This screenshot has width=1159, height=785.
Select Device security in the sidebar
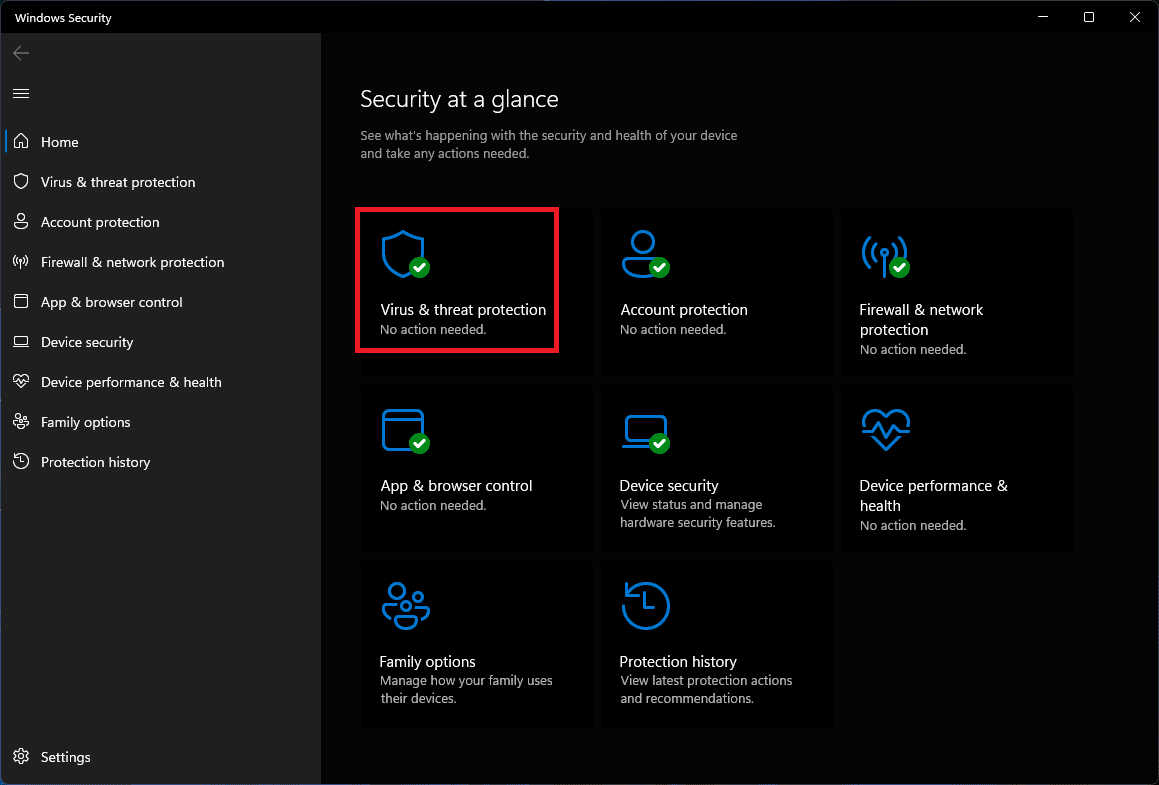(86, 342)
